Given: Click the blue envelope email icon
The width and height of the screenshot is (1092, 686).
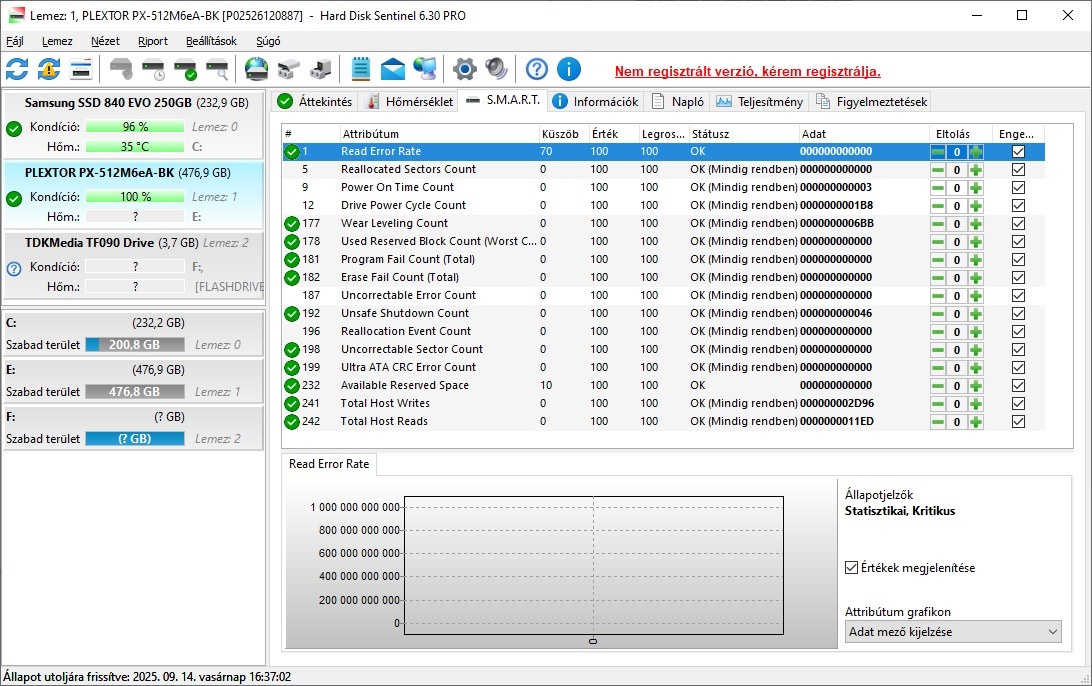Looking at the screenshot, I should pos(393,69).
